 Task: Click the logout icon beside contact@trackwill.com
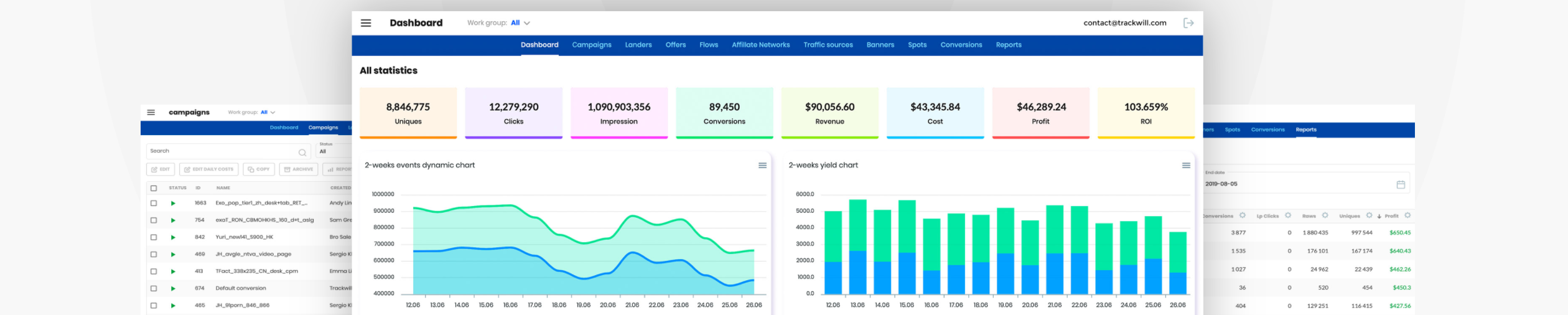pyautogui.click(x=1188, y=23)
